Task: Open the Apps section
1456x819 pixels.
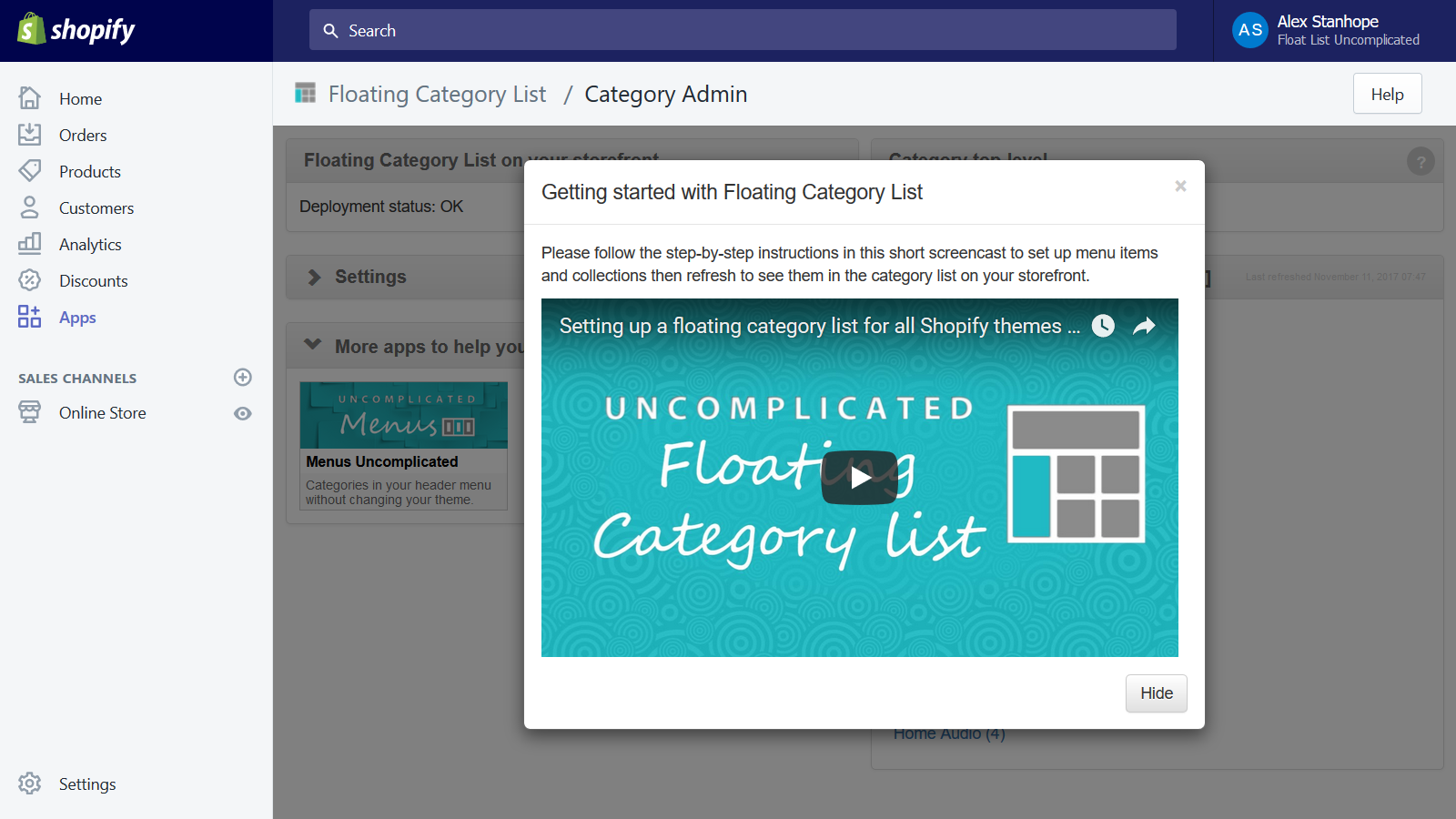Action: tap(77, 317)
